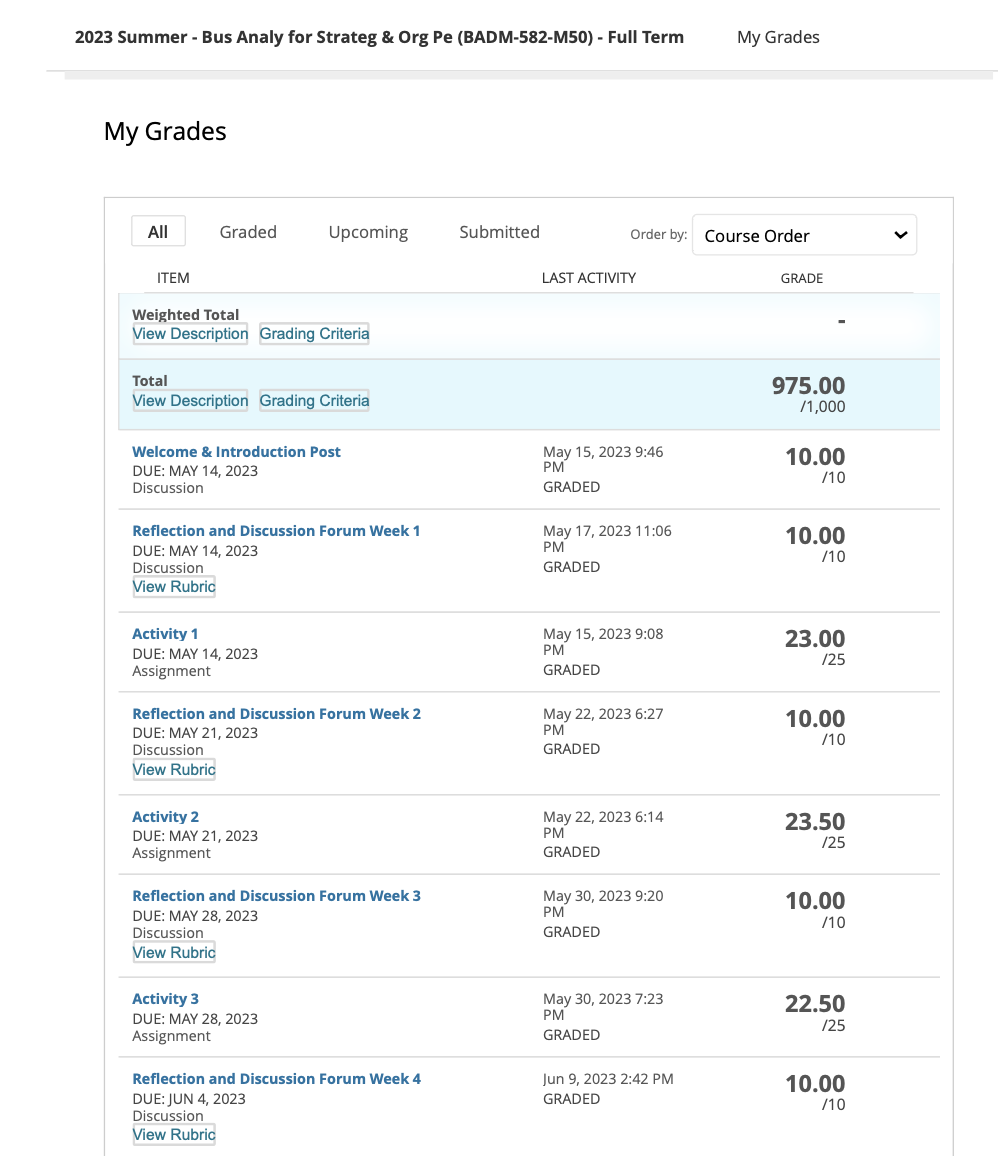View Rubric for Week 3 forum
The height and width of the screenshot is (1156, 998).
[x=174, y=953]
